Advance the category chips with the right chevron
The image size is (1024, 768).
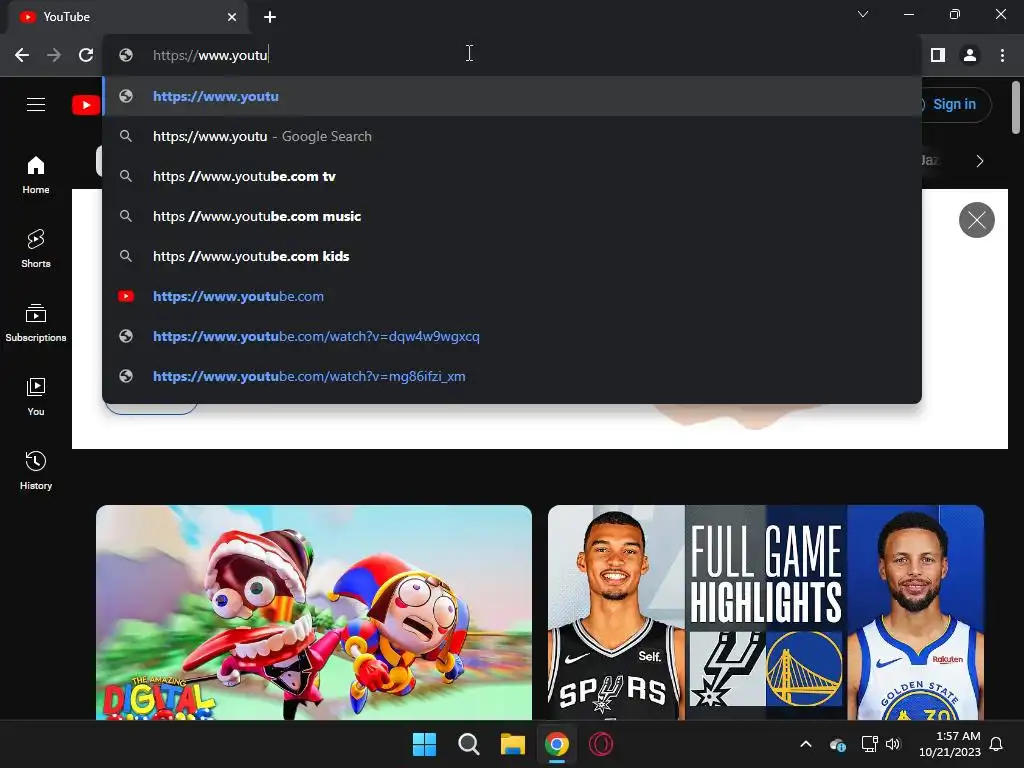tap(980, 161)
